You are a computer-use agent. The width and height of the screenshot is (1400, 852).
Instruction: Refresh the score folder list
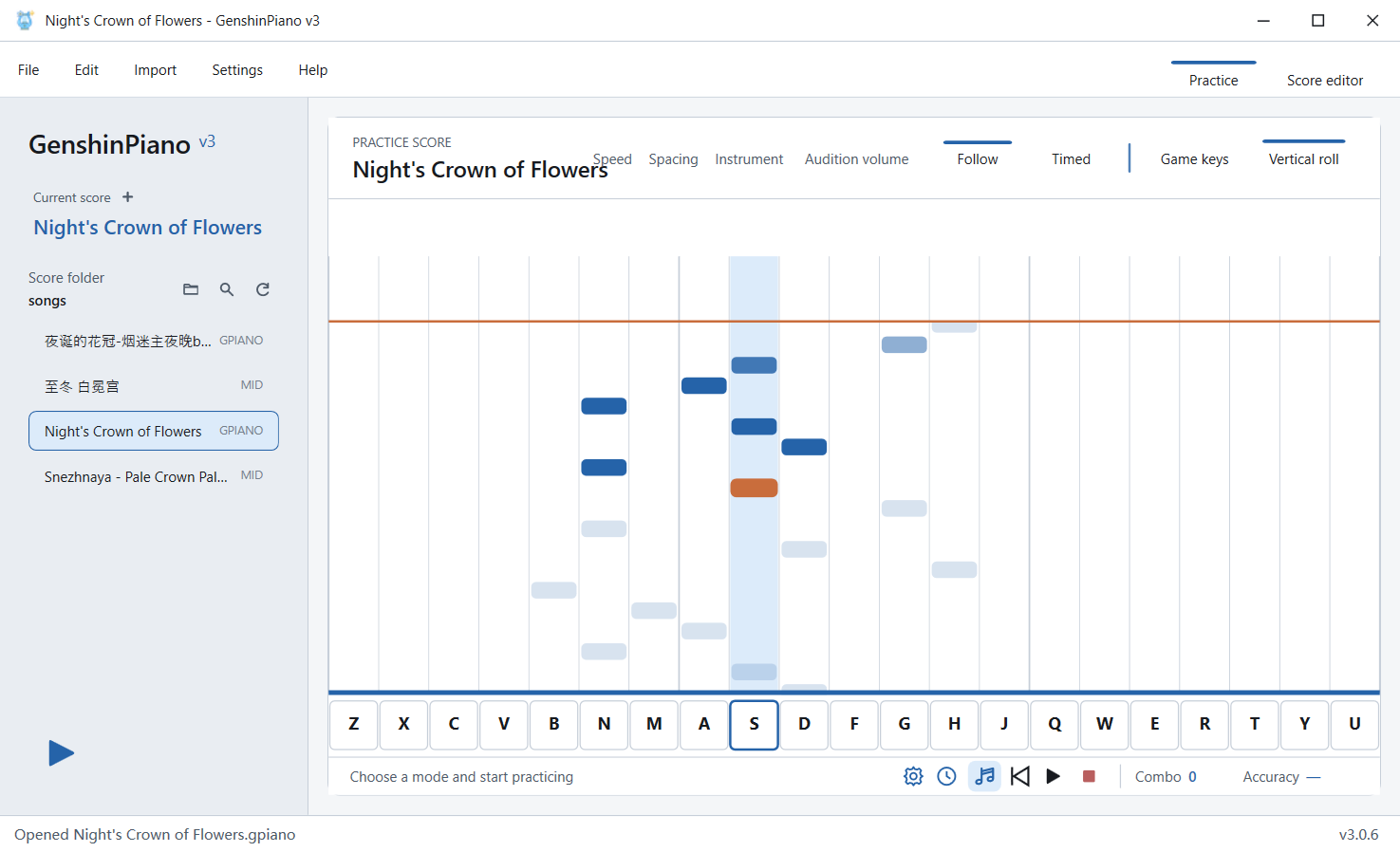pyautogui.click(x=263, y=289)
